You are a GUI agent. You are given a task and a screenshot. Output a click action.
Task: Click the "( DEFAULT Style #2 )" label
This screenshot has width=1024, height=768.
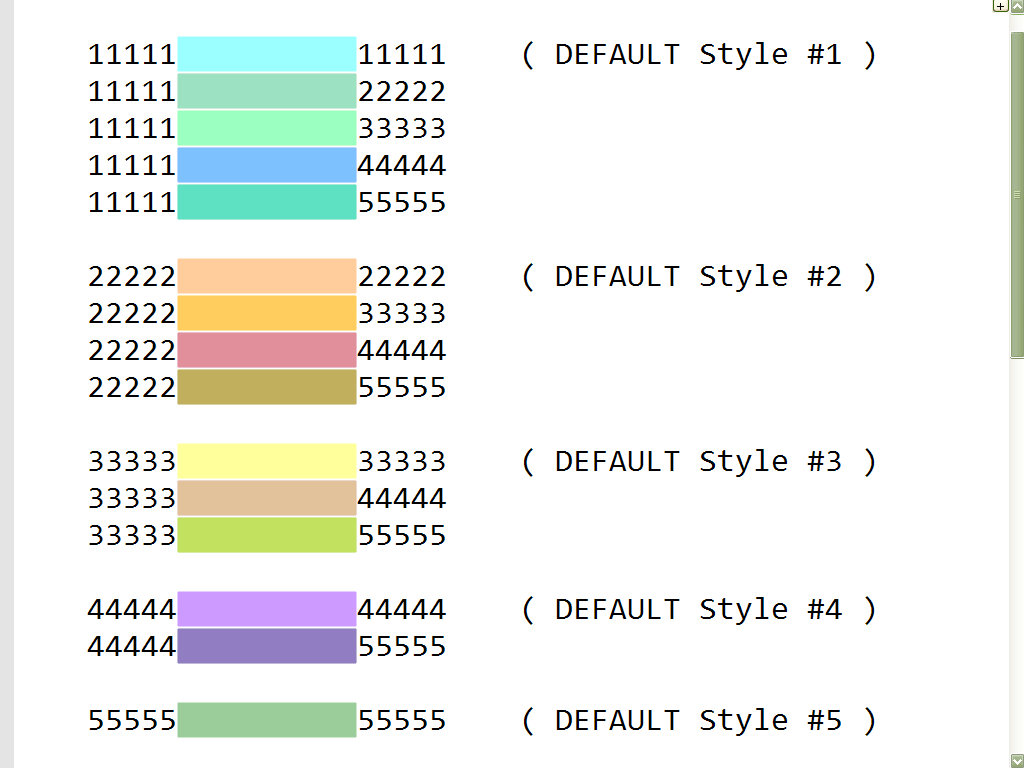(x=699, y=277)
